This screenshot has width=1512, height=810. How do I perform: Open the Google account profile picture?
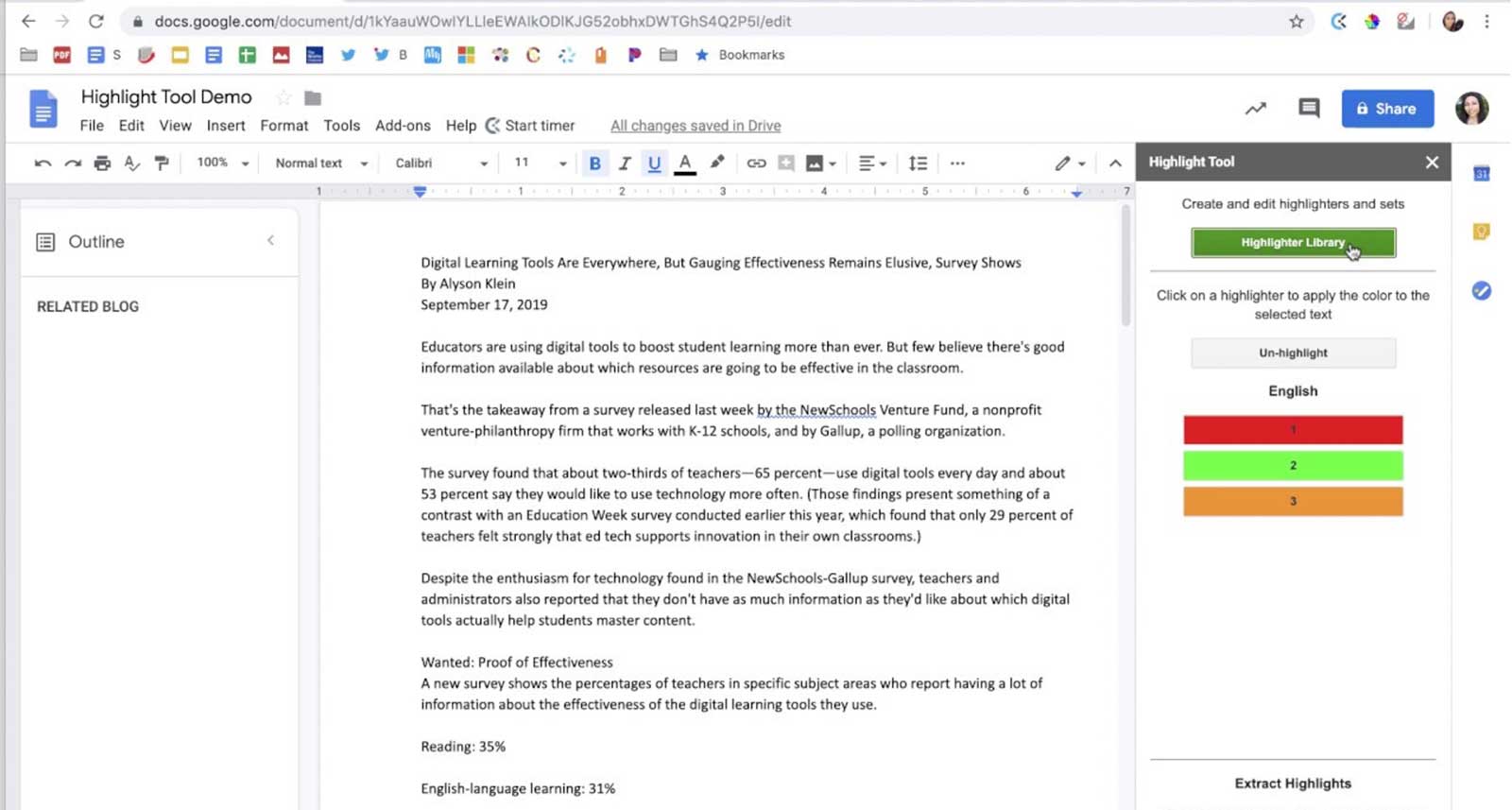1472,109
